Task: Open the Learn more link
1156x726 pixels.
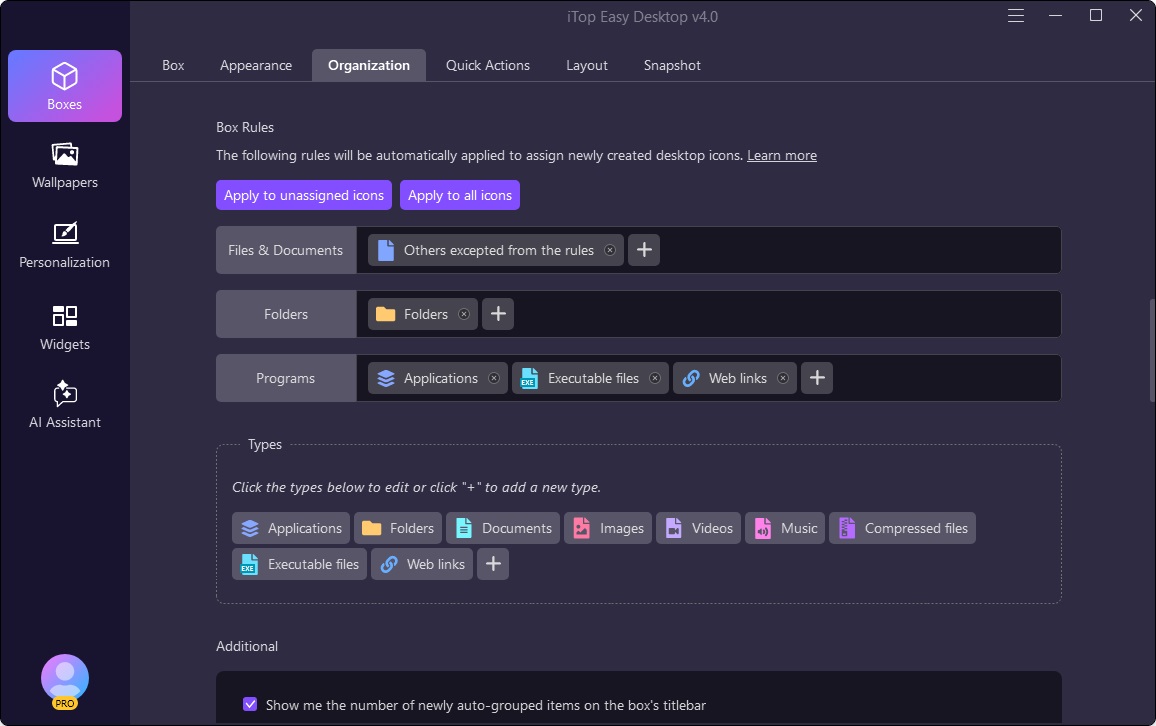Action: tap(782, 155)
